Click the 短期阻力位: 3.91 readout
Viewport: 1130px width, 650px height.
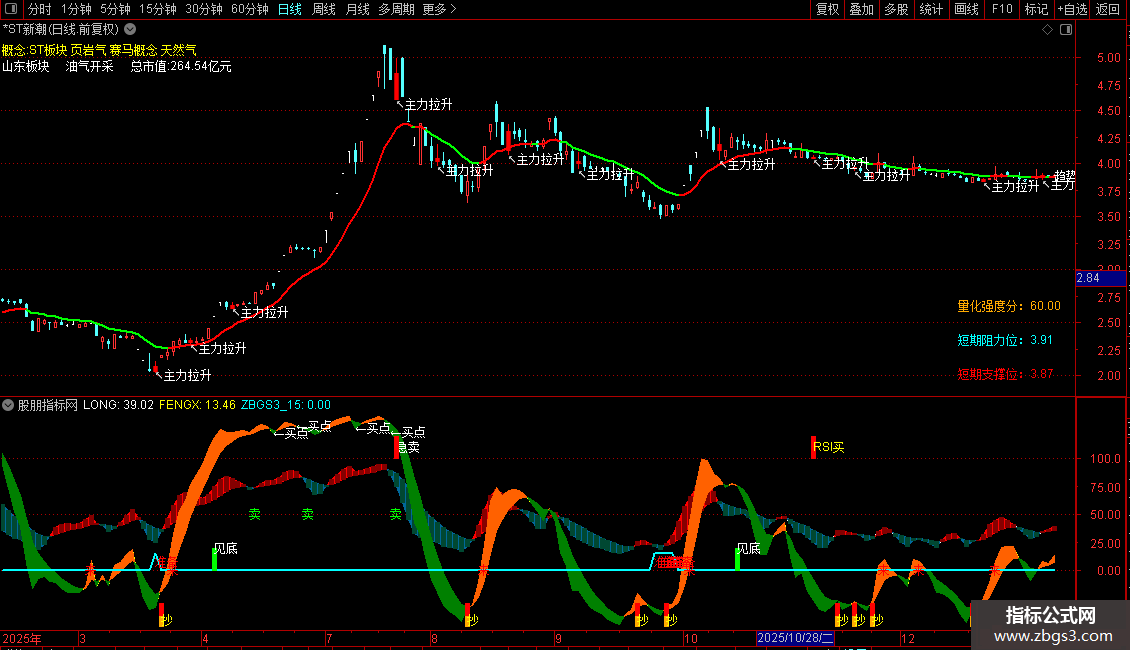1005,340
